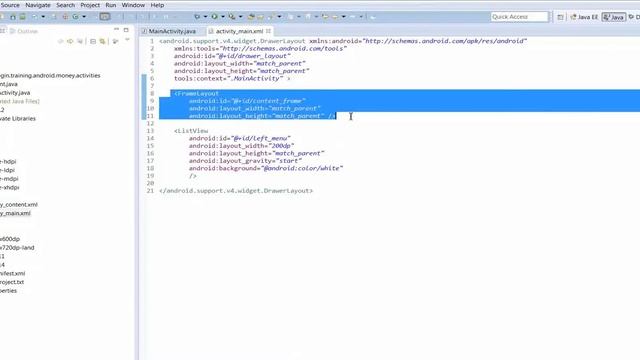
Task: Open the Navigate menu
Action: 38,5
